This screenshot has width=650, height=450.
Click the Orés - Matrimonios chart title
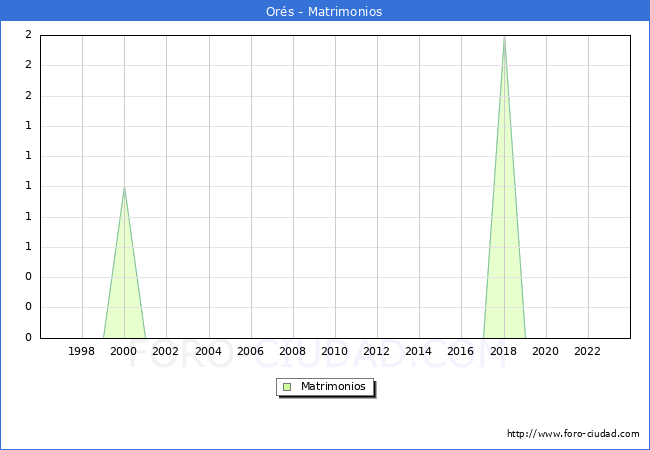pos(325,12)
